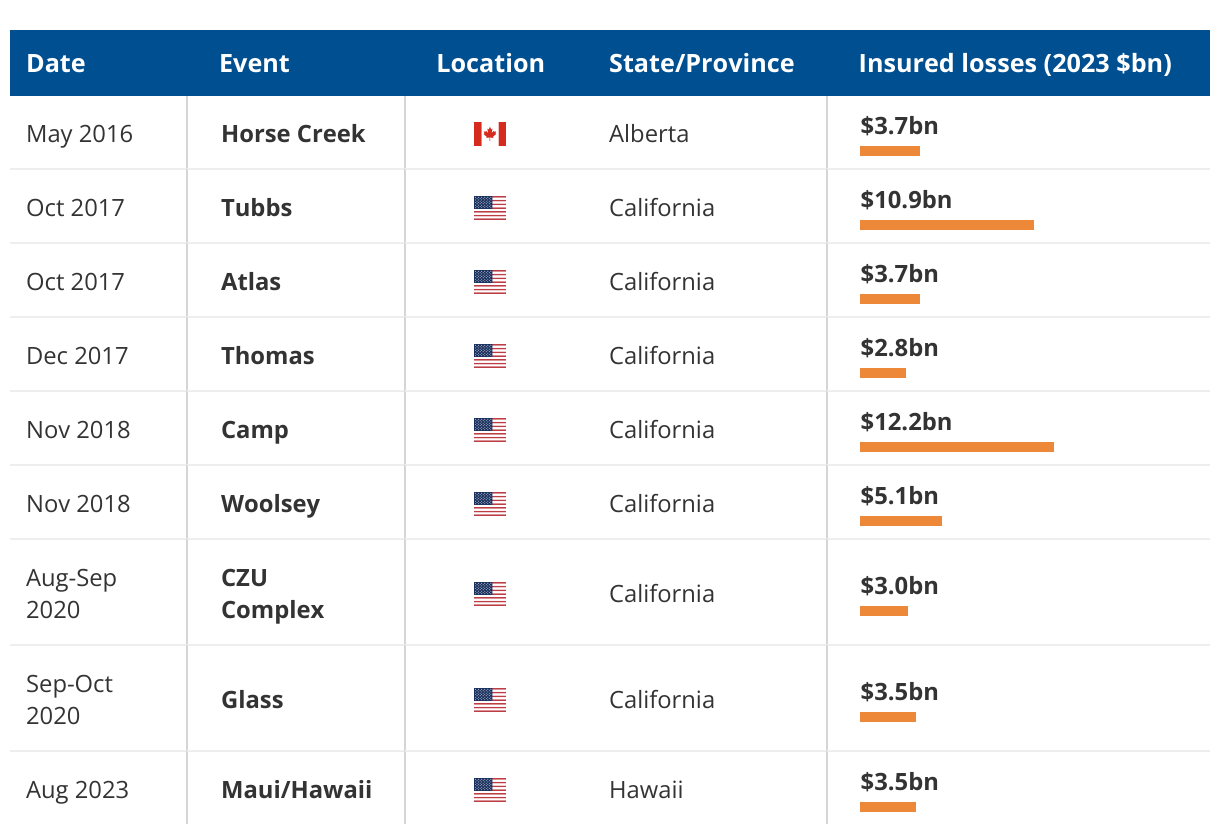Click the US flag for Maui/Hawaii

(490, 790)
